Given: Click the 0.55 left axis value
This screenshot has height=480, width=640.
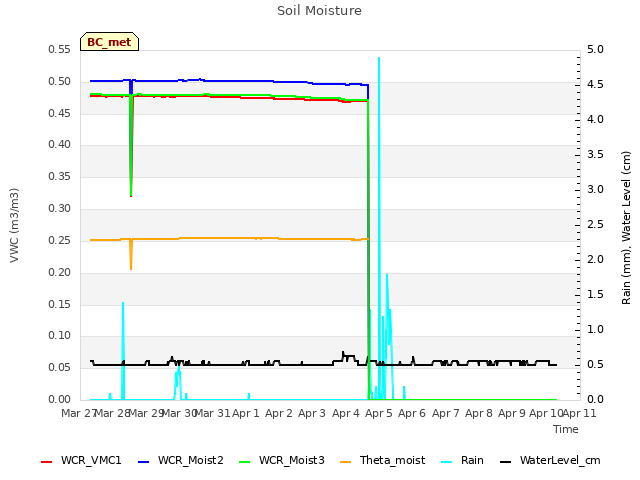Looking at the screenshot, I should click(60, 49).
